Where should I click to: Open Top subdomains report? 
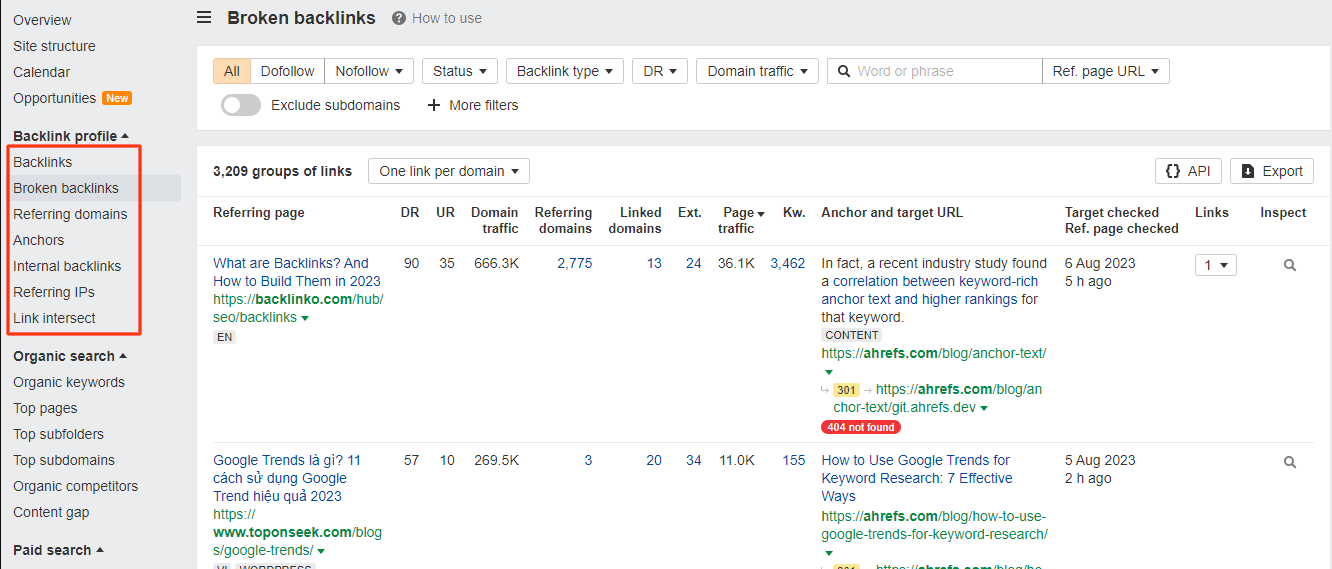tap(64, 460)
